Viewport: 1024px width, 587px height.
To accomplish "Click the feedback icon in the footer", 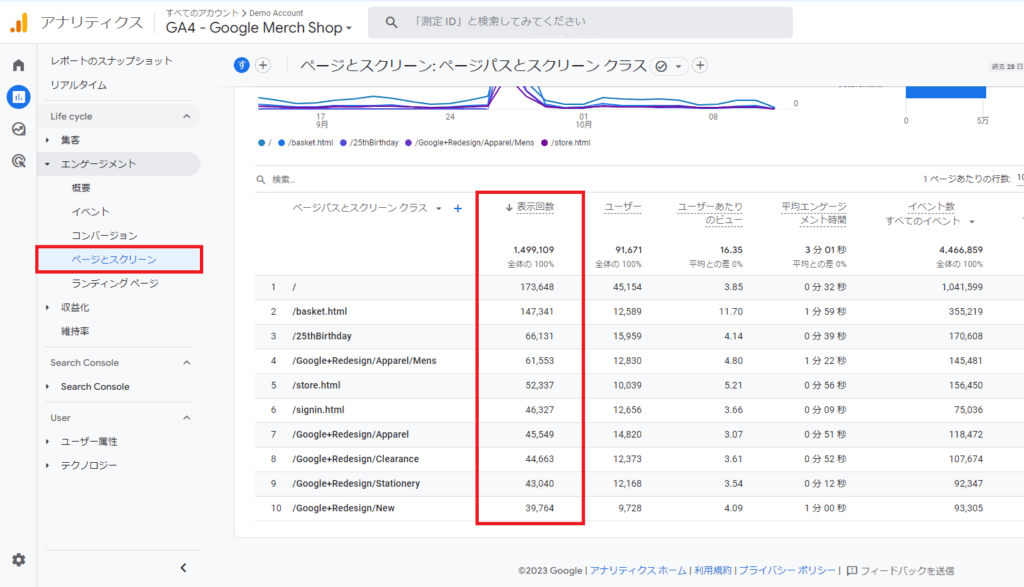I will coord(852,571).
